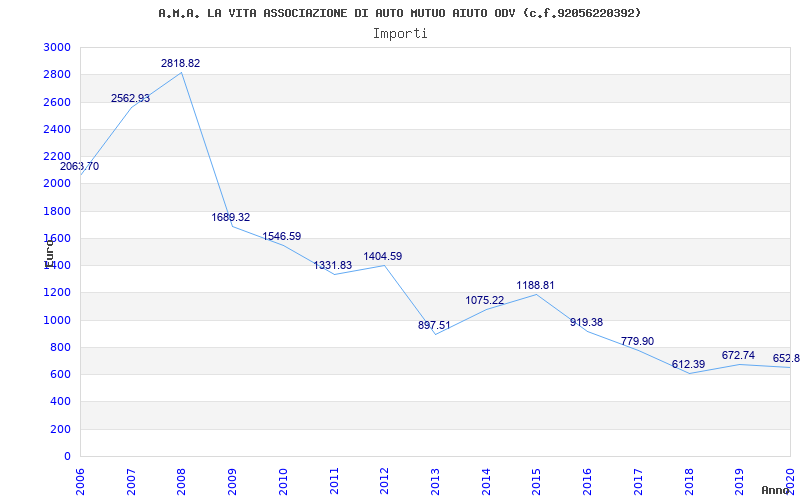
Task: Select data label 1331.83
Action: pyautogui.click(x=333, y=266)
